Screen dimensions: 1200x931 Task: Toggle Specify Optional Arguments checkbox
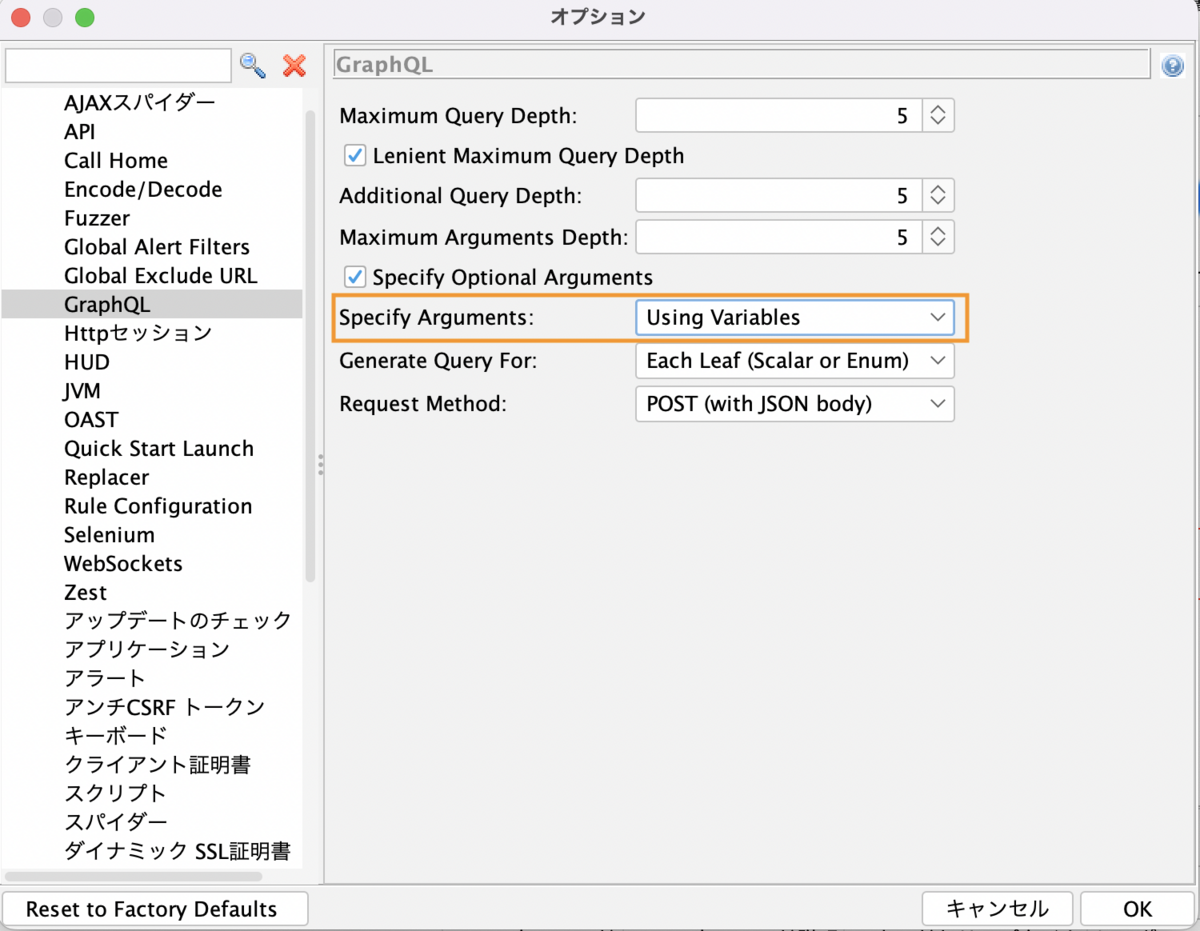[354, 277]
